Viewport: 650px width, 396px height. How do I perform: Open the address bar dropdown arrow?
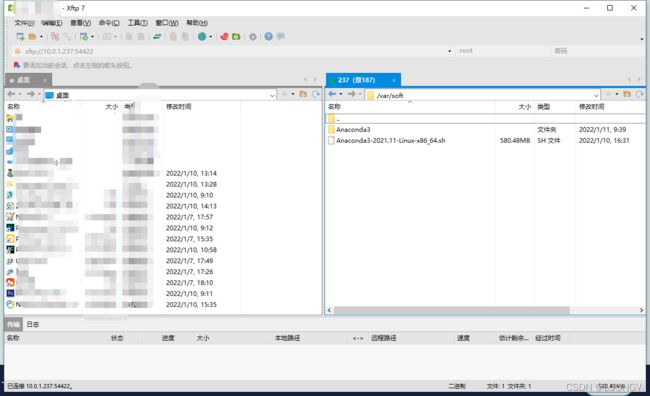tap(450, 51)
